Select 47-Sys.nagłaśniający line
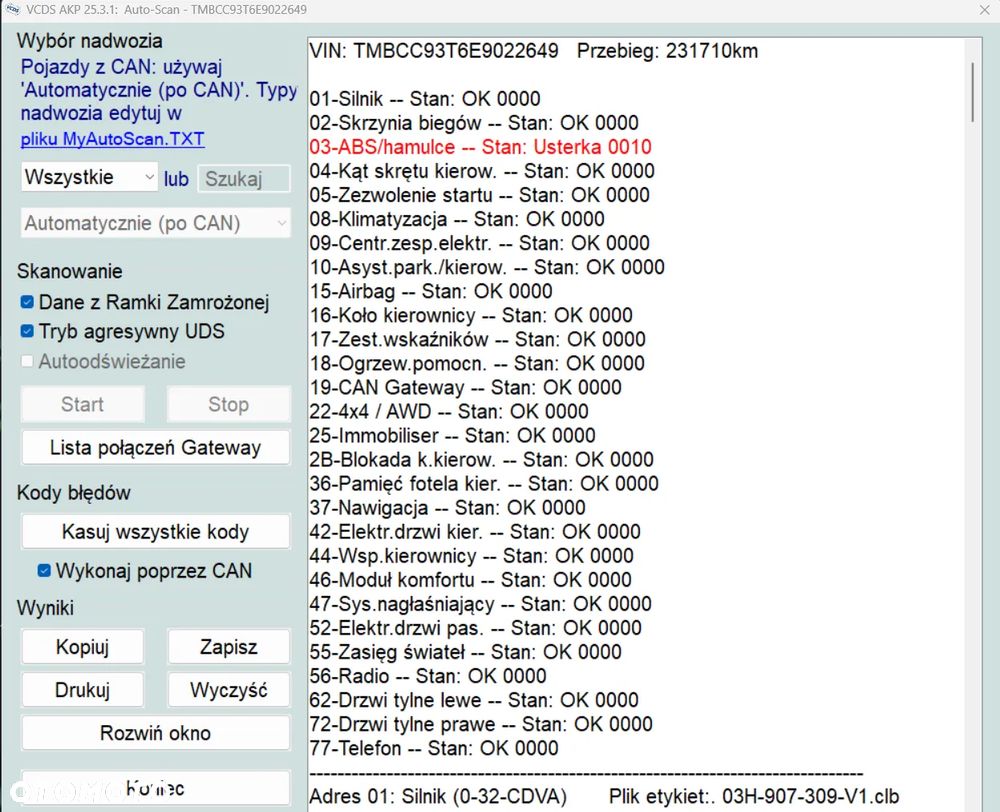Screen dimensions: 1000x812 coord(480,604)
